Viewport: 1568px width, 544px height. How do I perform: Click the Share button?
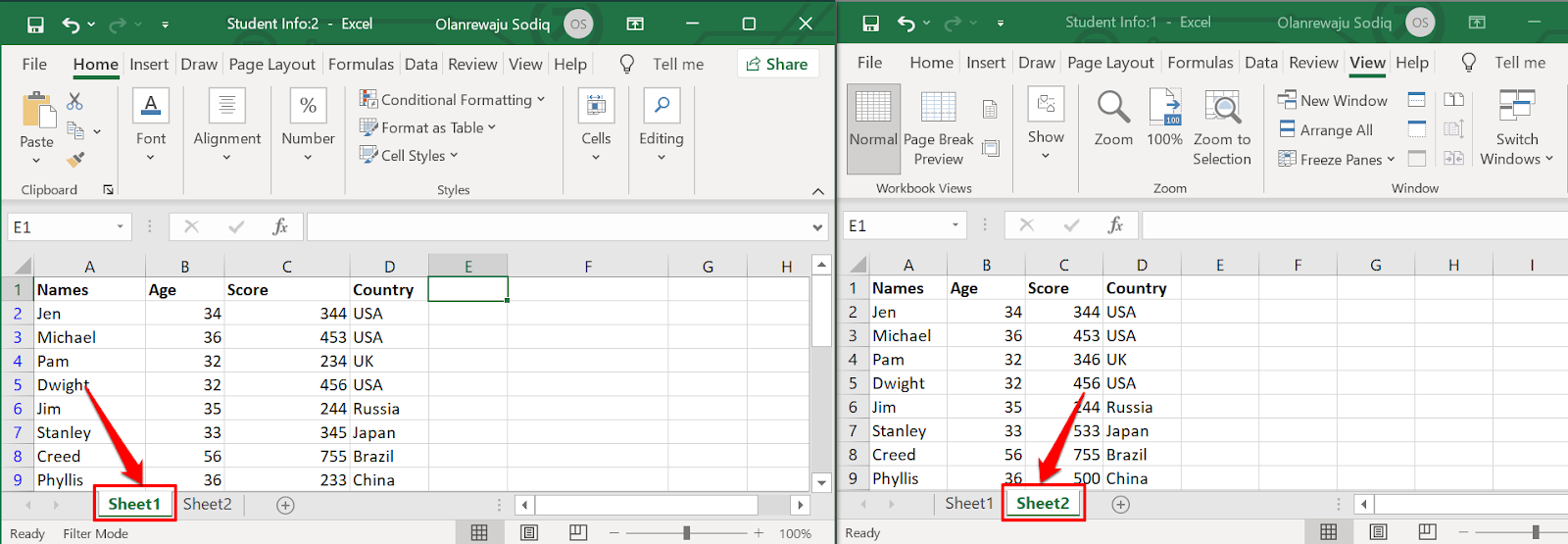click(777, 64)
